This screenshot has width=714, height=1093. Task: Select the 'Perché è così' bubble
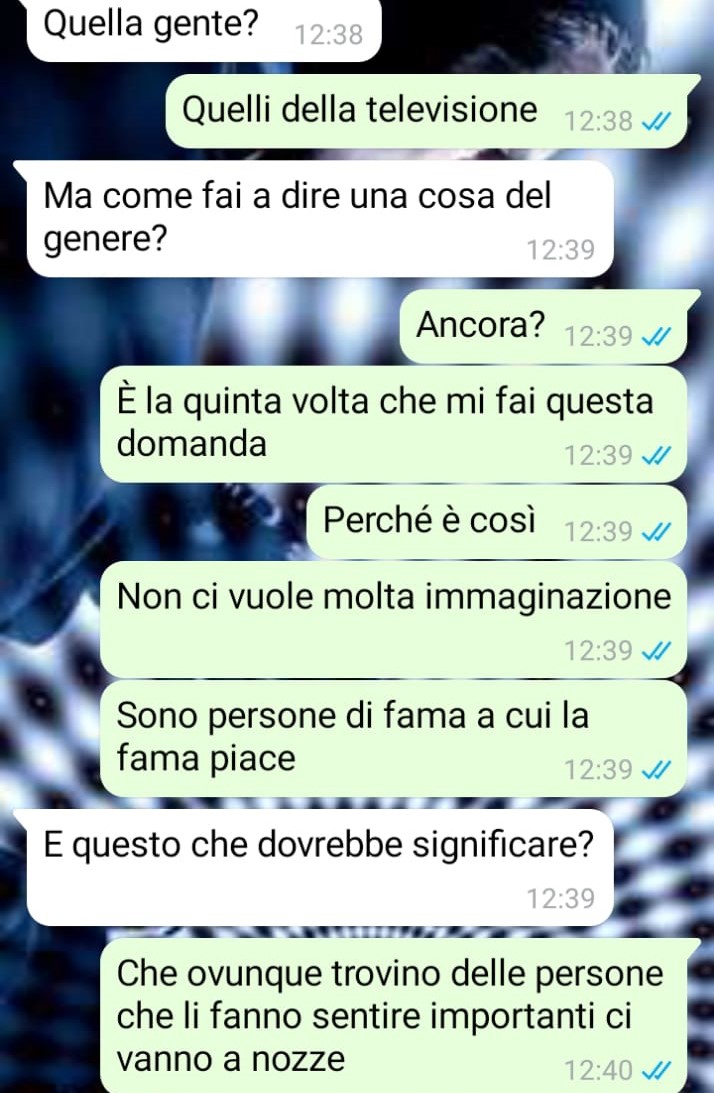tap(496, 521)
